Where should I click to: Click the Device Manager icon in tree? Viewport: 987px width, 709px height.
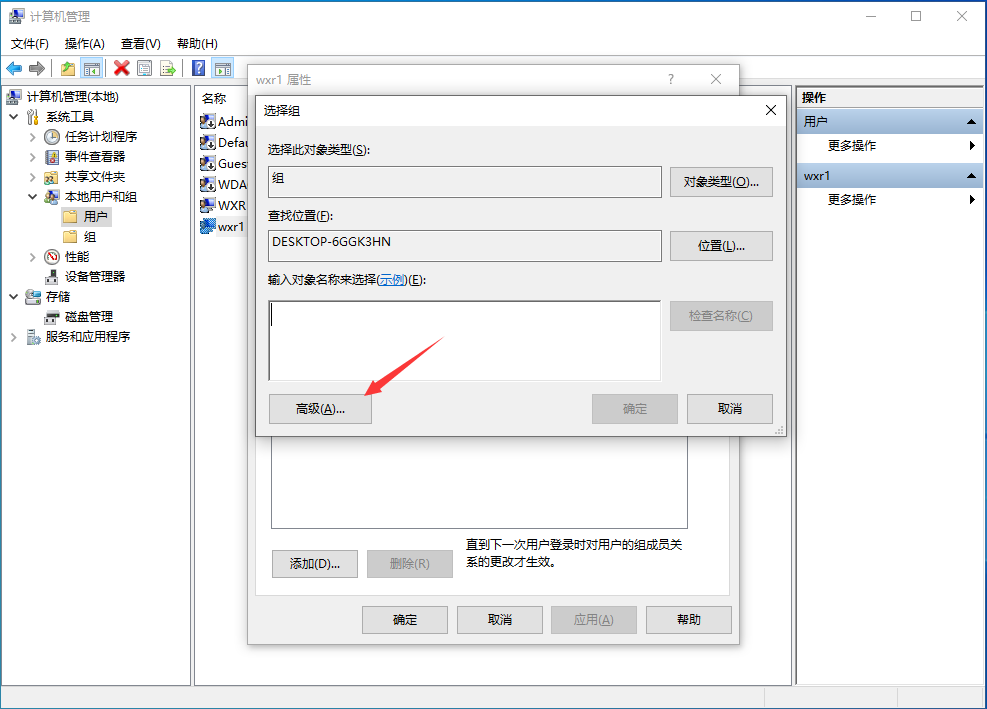point(52,277)
